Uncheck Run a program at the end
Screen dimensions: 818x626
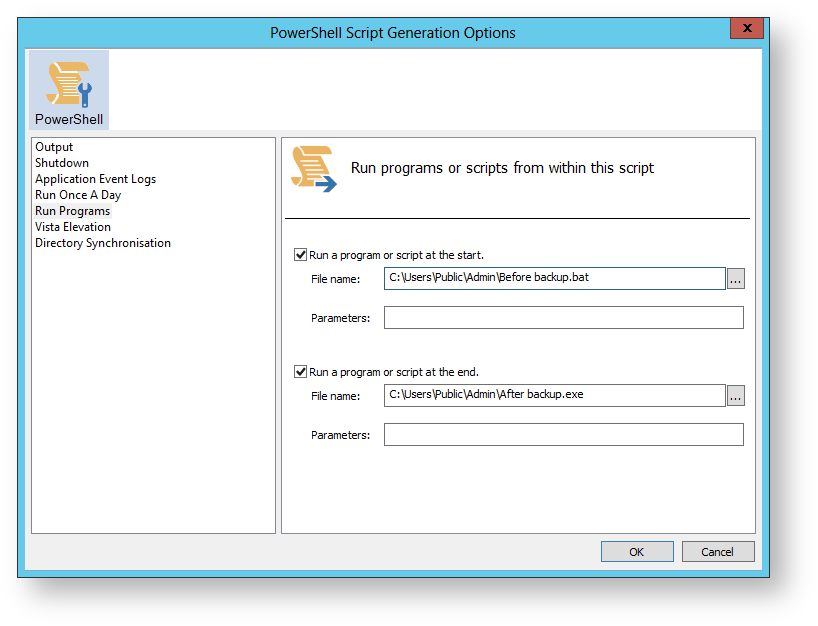pos(300,371)
